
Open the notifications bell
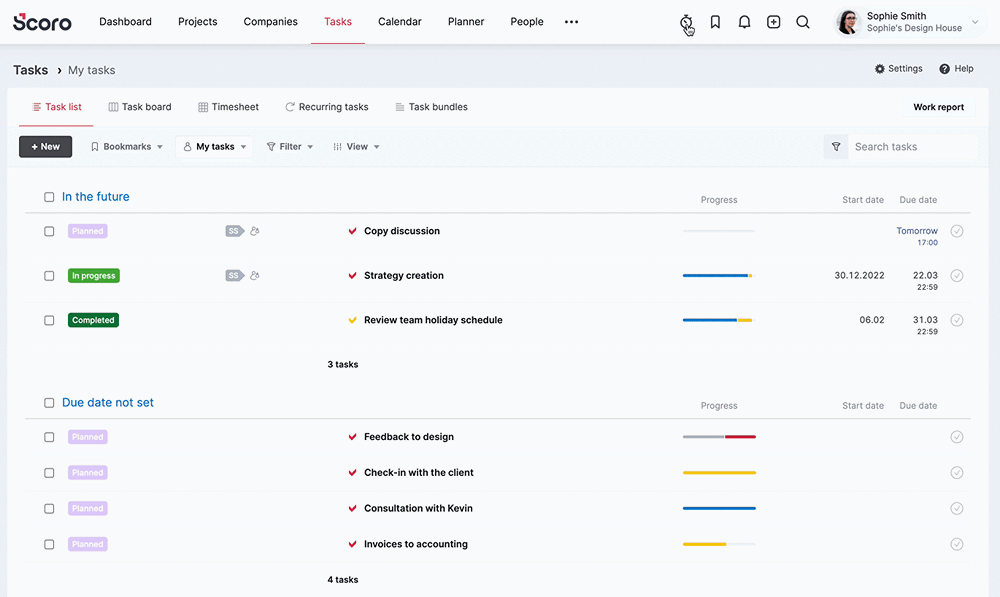744,22
